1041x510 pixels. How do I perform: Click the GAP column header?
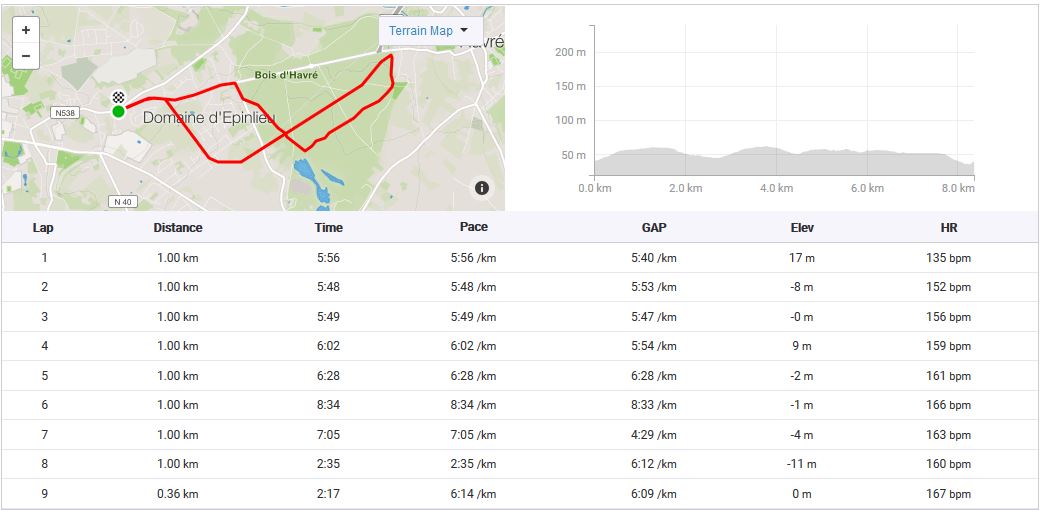point(653,227)
